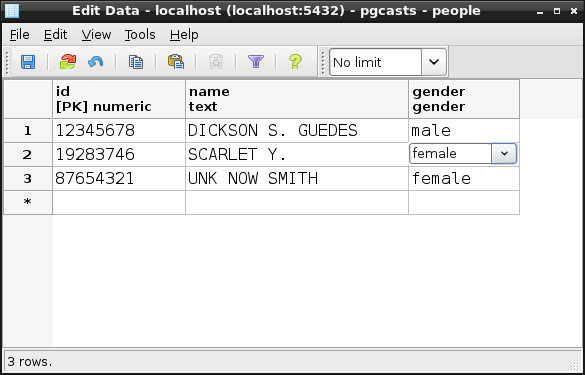Image resolution: width=585 pixels, height=375 pixels.
Task: Click the new row asterisk header
Action: pos(28,202)
